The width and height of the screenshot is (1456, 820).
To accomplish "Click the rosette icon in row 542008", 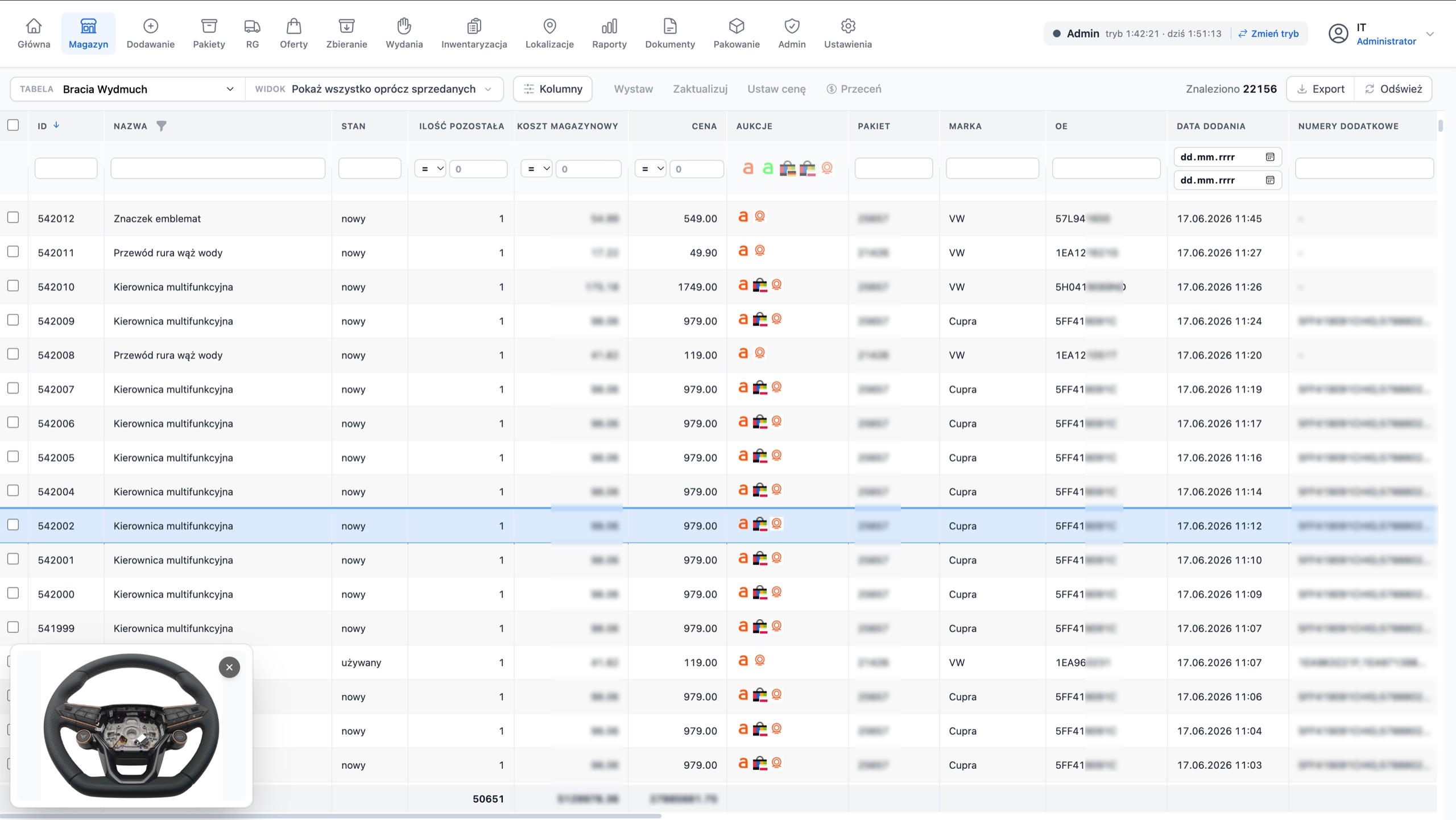I will (760, 353).
